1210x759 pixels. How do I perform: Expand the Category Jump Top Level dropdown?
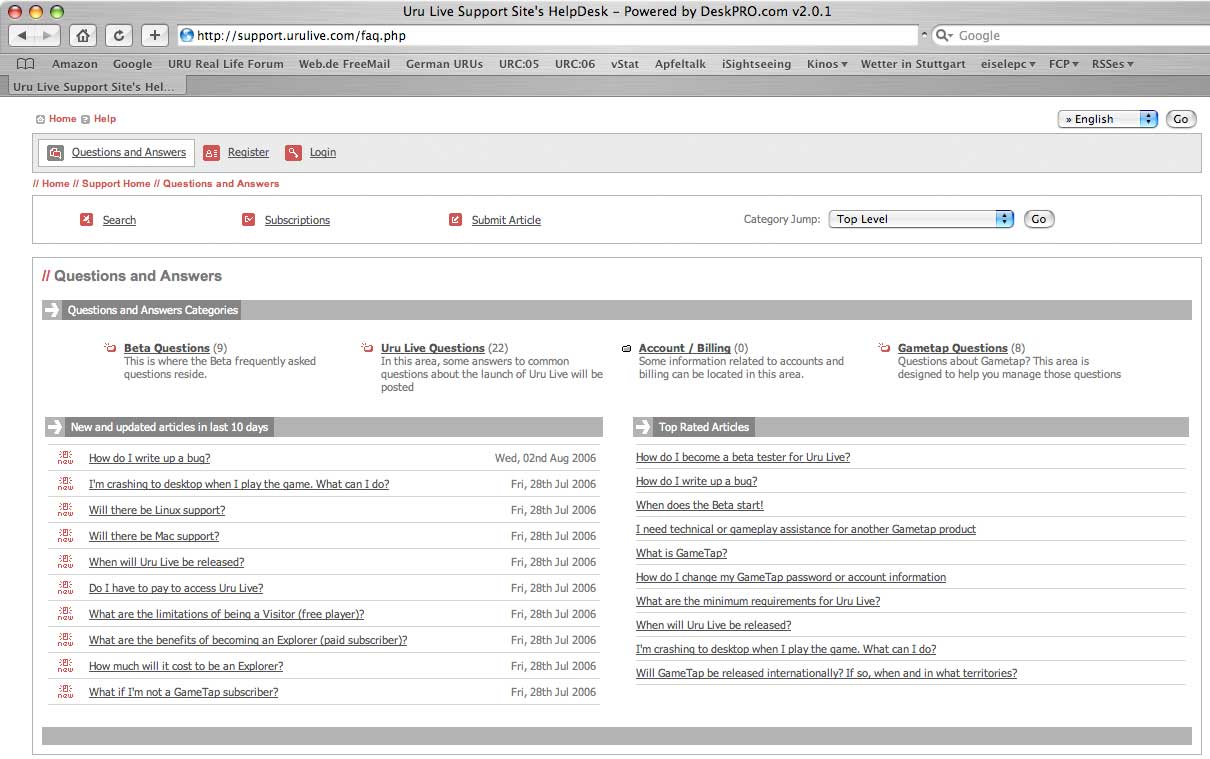click(920, 219)
